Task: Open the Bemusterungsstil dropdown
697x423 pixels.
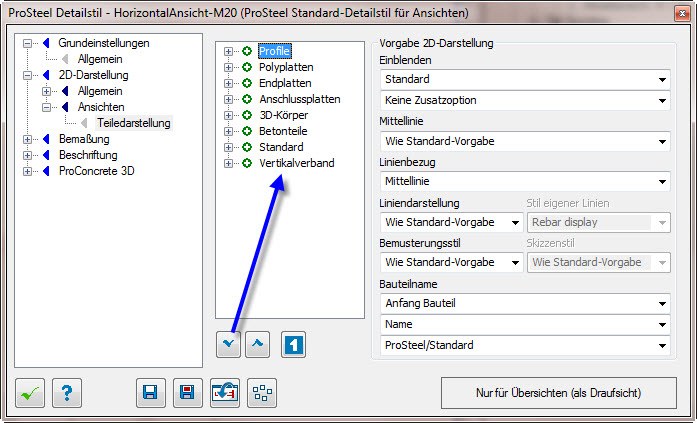Action: pyautogui.click(x=451, y=262)
